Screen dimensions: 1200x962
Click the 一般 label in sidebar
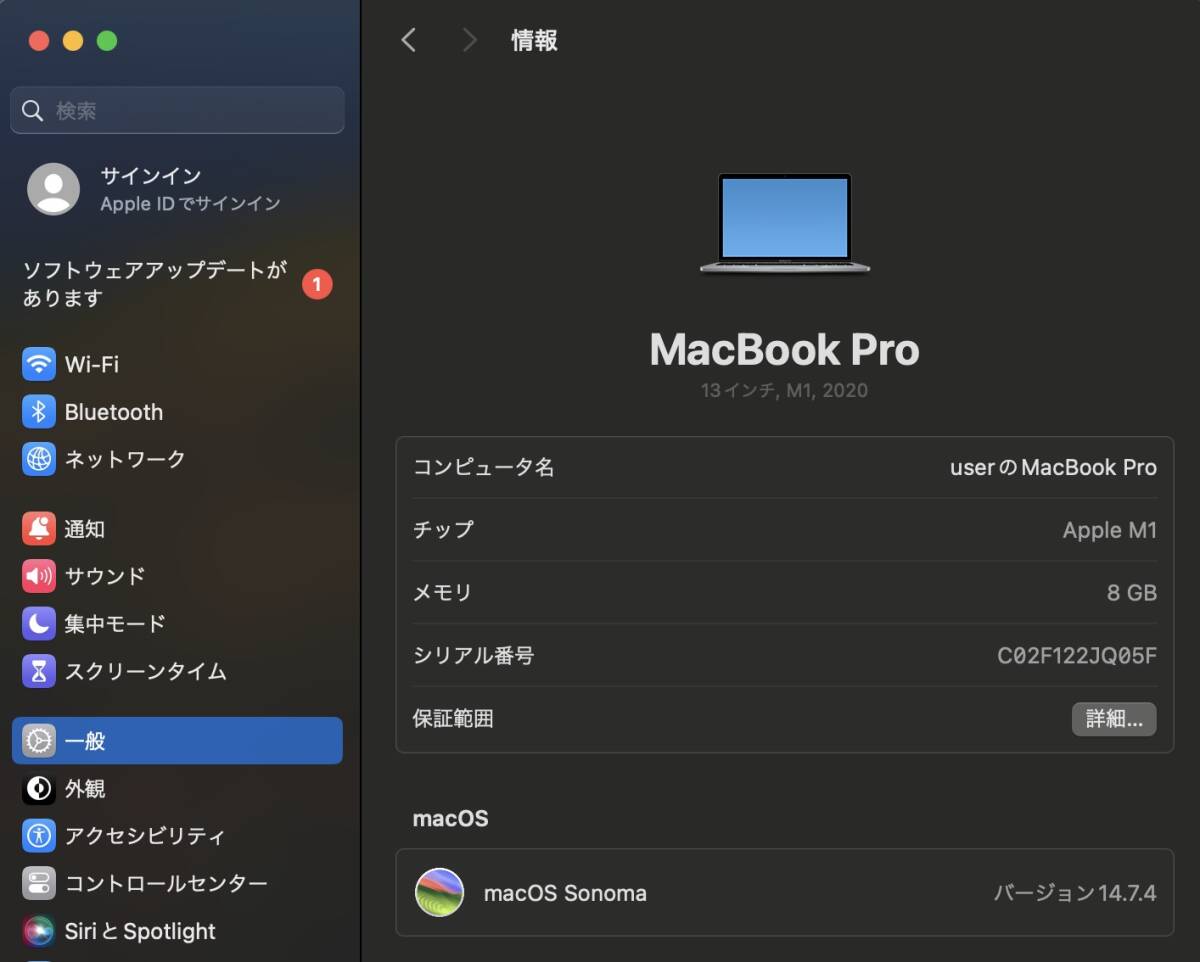(x=85, y=741)
